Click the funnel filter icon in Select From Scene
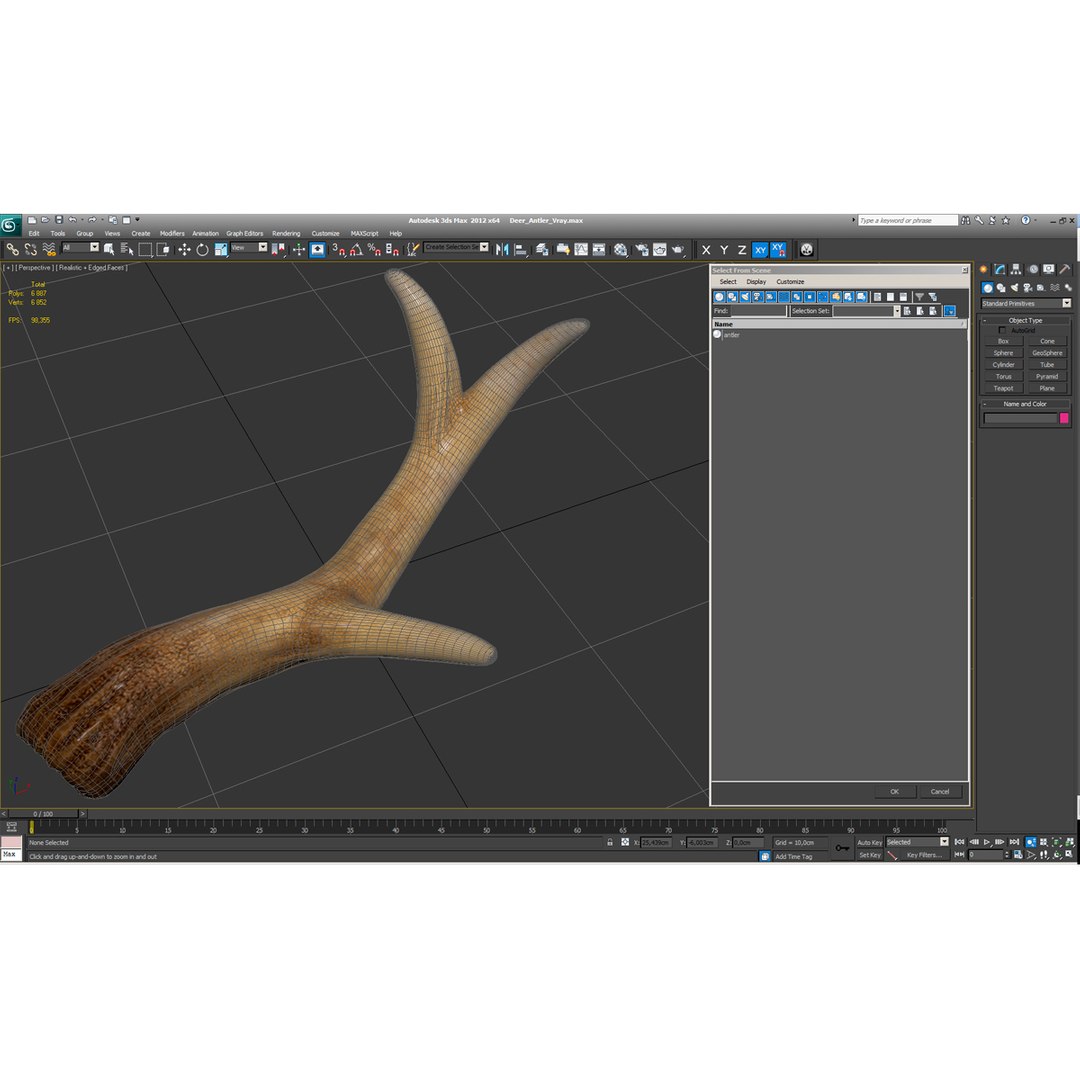 point(920,297)
